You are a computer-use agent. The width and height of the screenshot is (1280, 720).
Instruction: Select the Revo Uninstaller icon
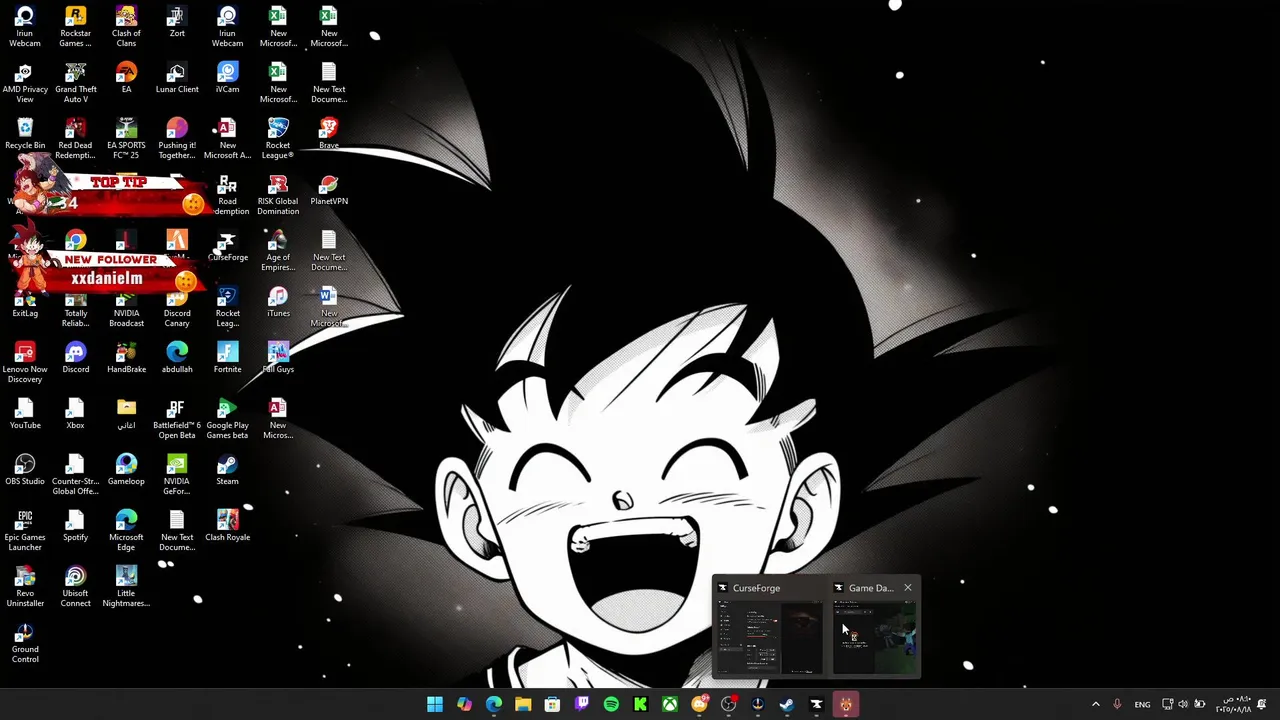(x=25, y=587)
